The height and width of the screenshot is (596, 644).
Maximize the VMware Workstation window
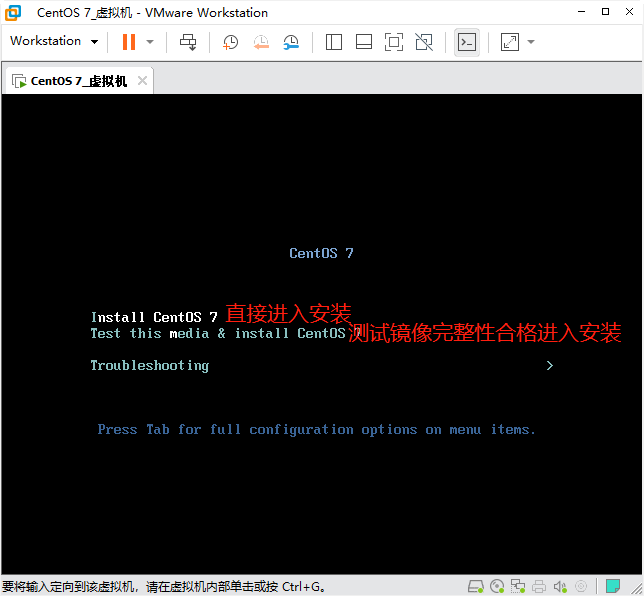tap(605, 12)
